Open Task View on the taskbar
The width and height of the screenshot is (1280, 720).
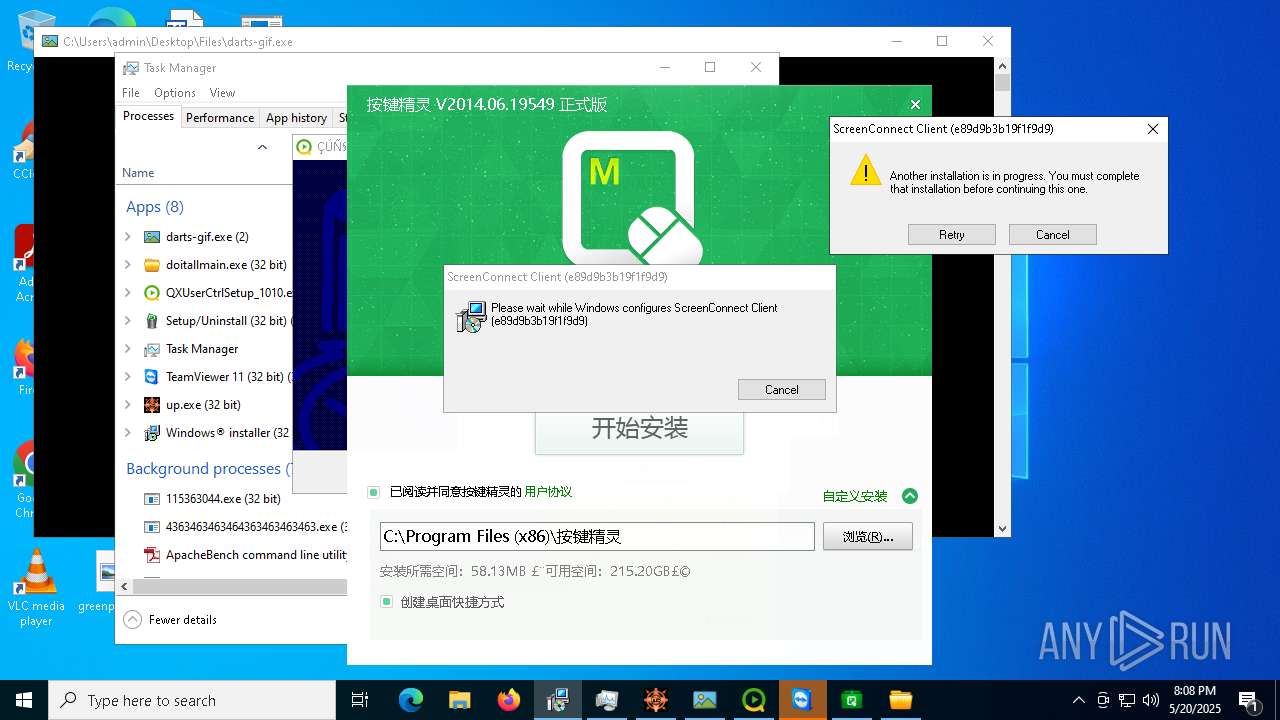point(361,700)
